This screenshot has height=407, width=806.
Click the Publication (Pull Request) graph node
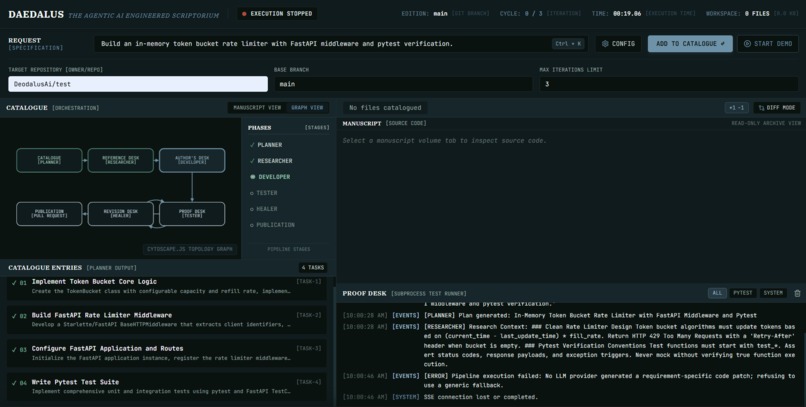tap(49, 214)
